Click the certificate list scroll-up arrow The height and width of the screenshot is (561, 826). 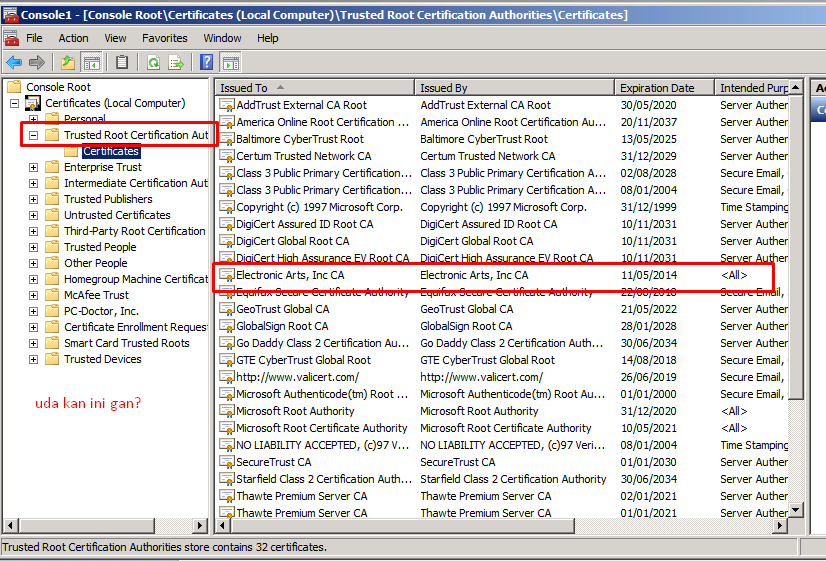tap(795, 87)
